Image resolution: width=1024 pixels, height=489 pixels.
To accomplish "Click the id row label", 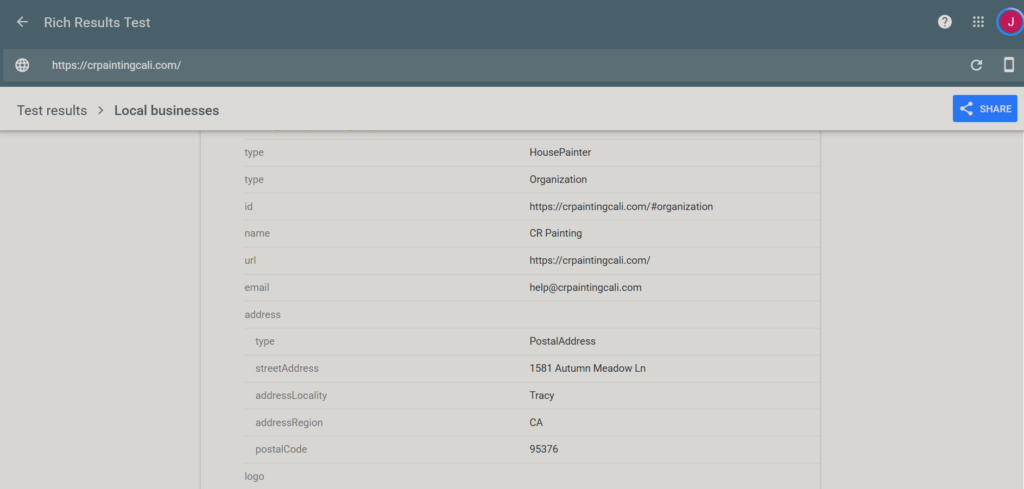I will click(x=248, y=206).
